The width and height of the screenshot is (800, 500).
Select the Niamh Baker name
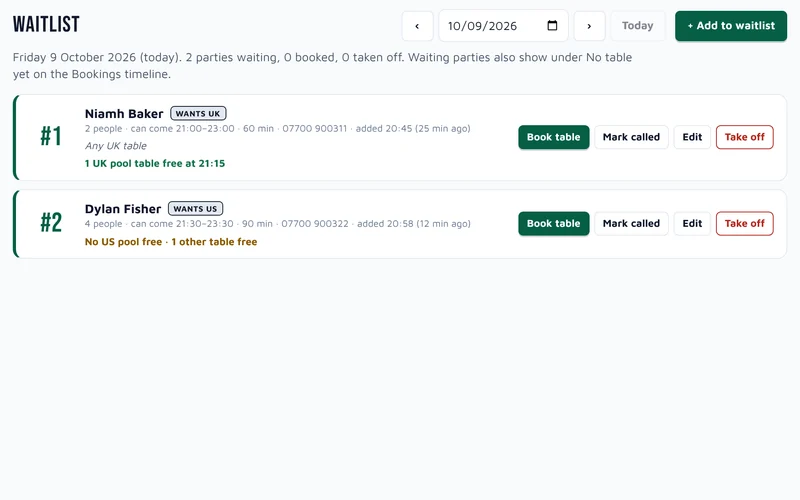(124, 113)
